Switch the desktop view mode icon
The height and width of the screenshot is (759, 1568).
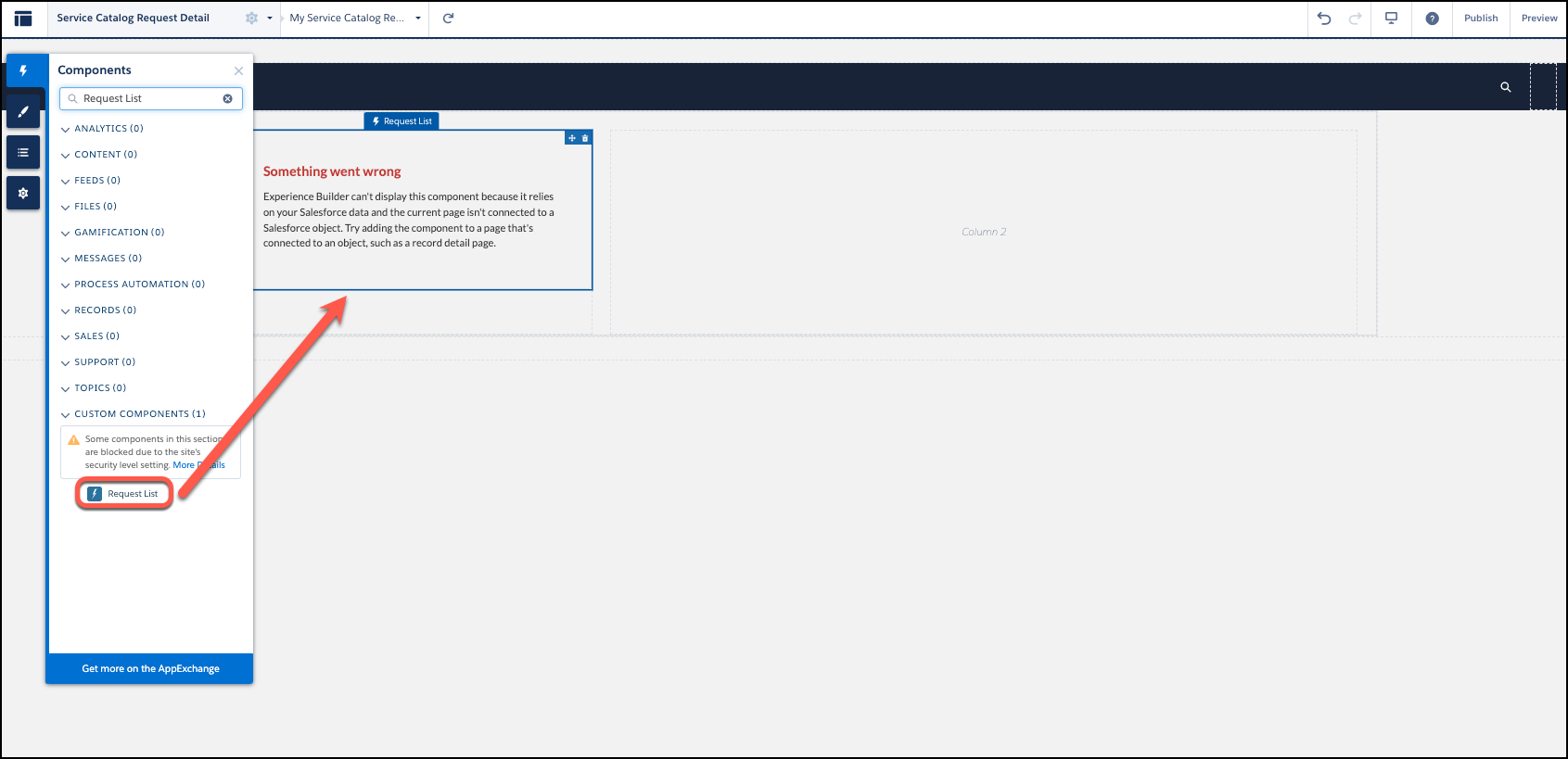[x=1391, y=19]
